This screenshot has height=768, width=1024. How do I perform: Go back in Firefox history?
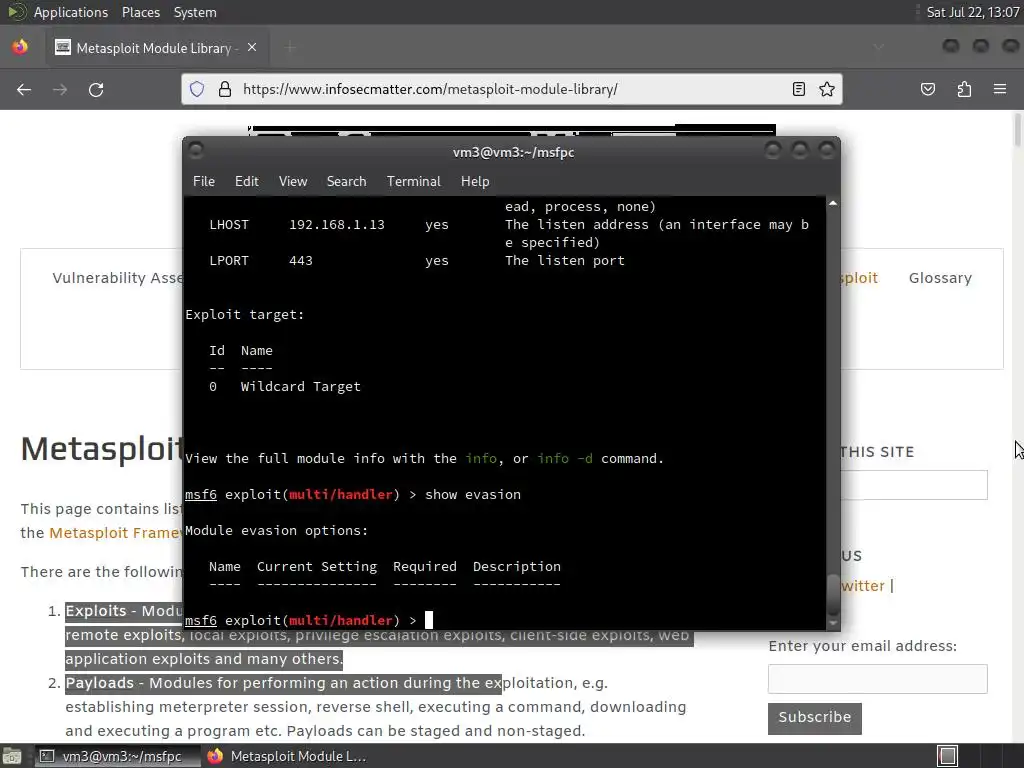[x=24, y=89]
